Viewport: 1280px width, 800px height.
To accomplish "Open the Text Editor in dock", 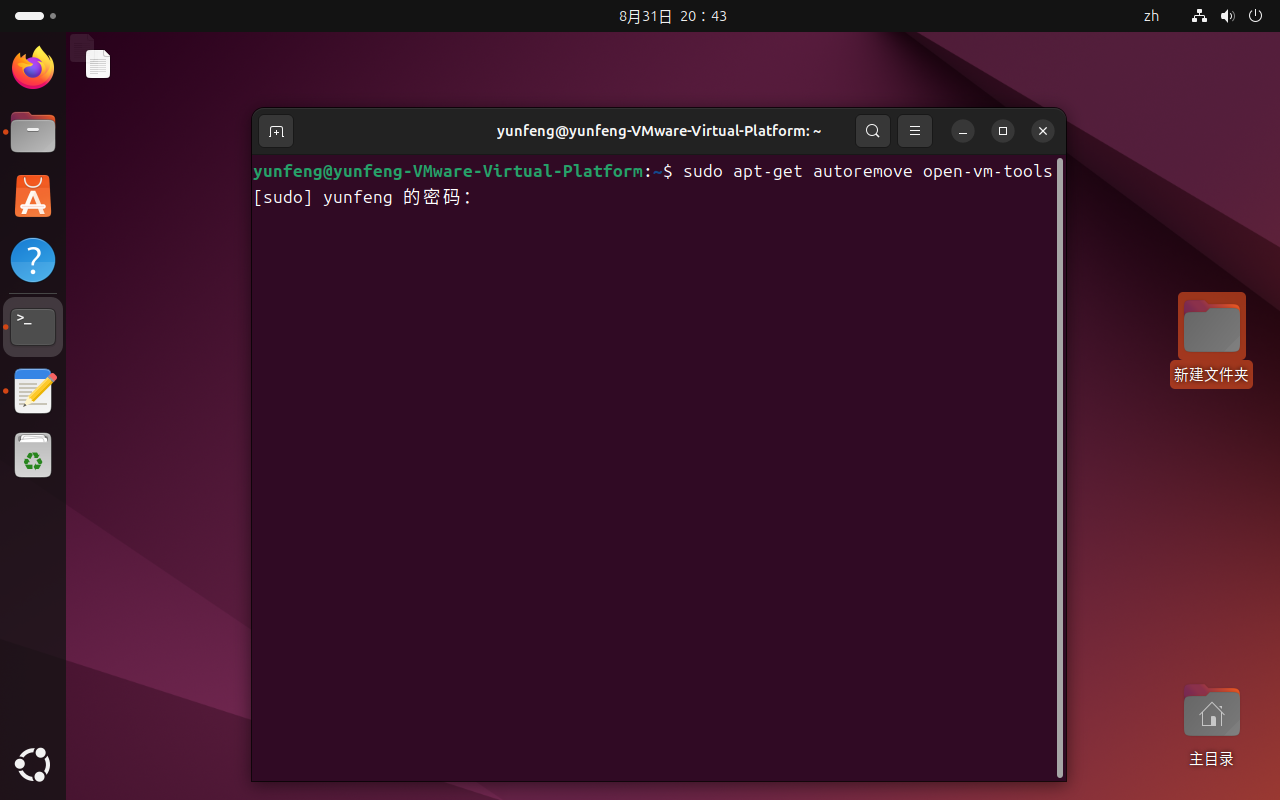I will 33,391.
